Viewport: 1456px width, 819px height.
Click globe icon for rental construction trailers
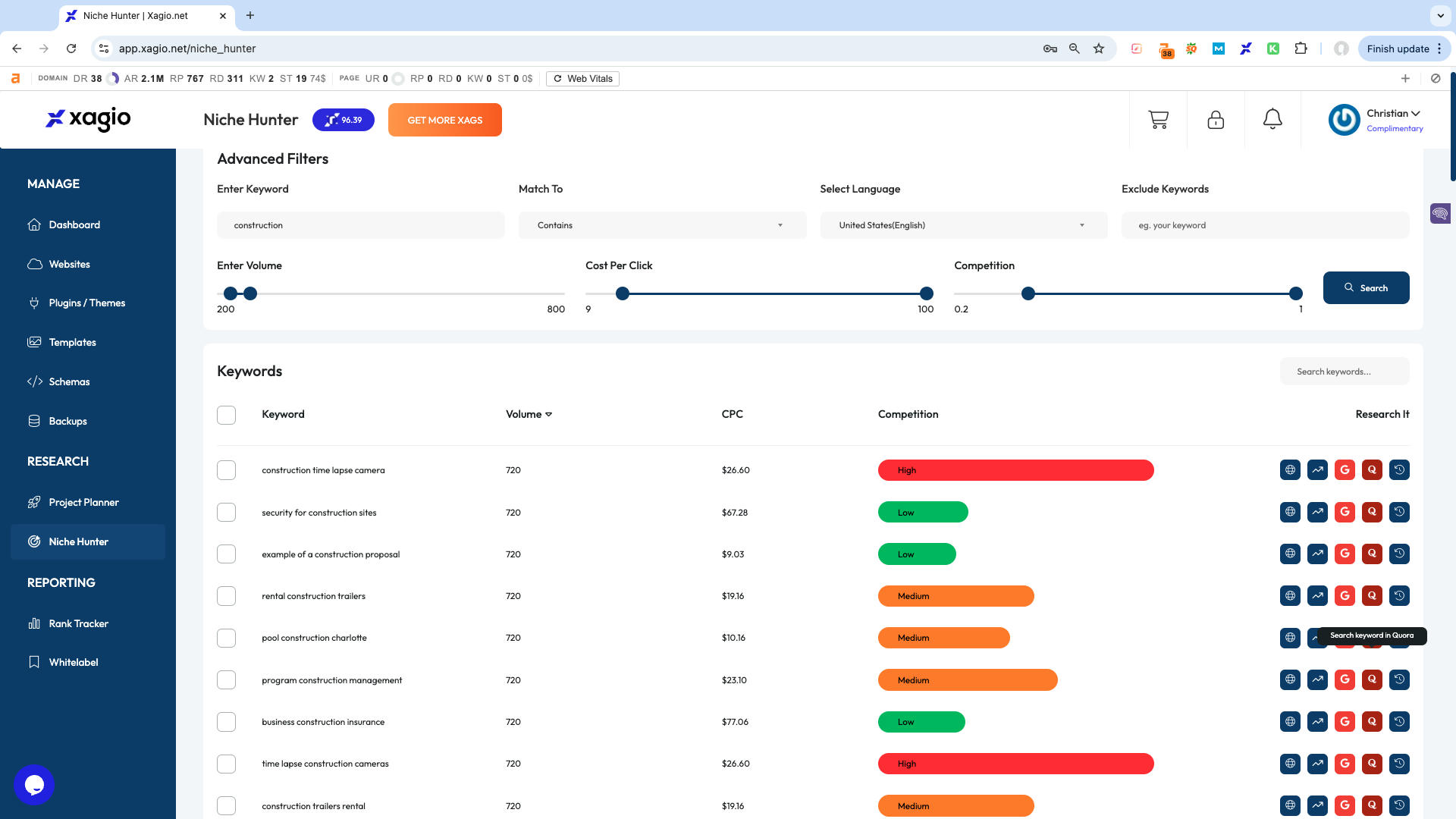pyautogui.click(x=1290, y=596)
